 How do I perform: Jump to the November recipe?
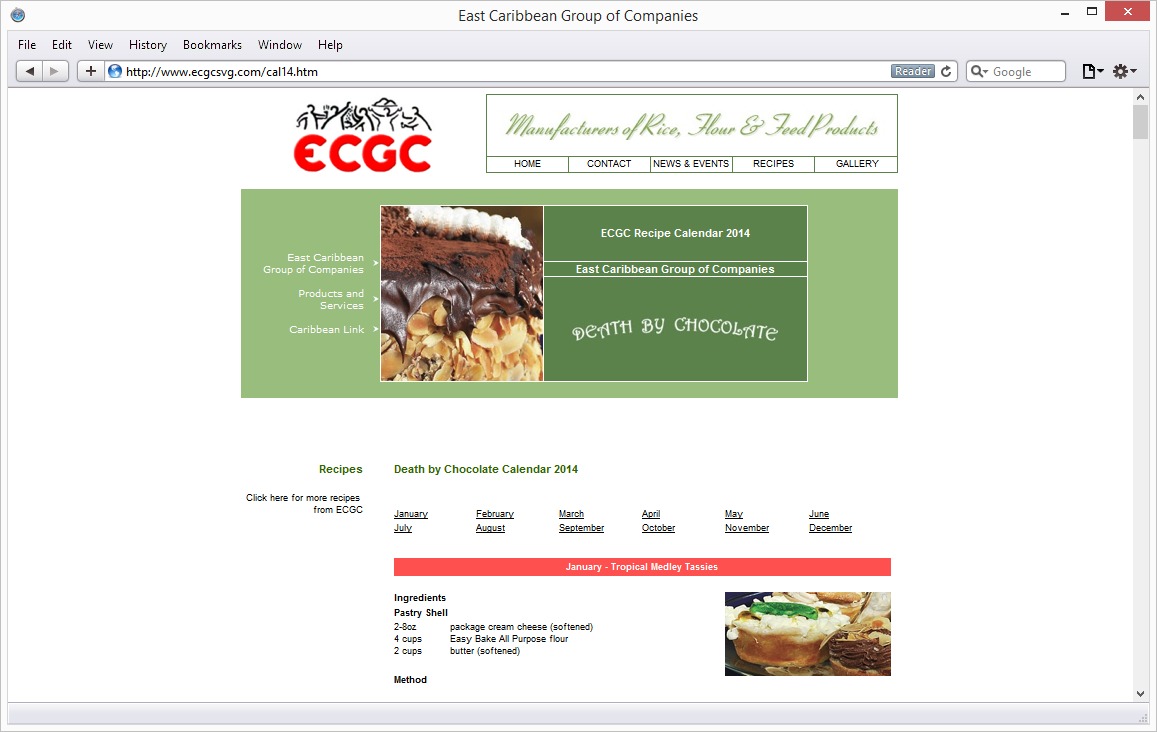[747, 528]
